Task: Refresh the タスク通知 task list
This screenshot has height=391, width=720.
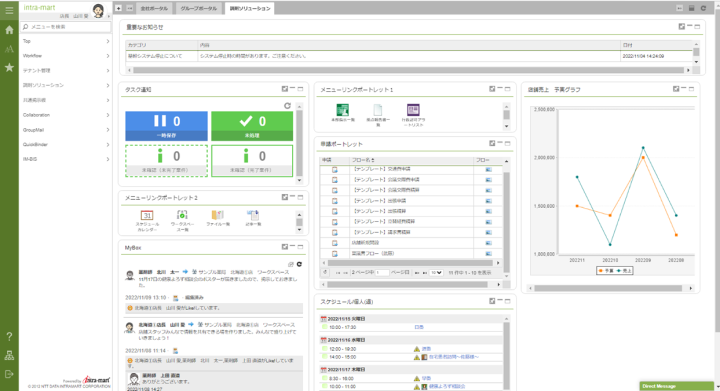Action: tap(287, 106)
